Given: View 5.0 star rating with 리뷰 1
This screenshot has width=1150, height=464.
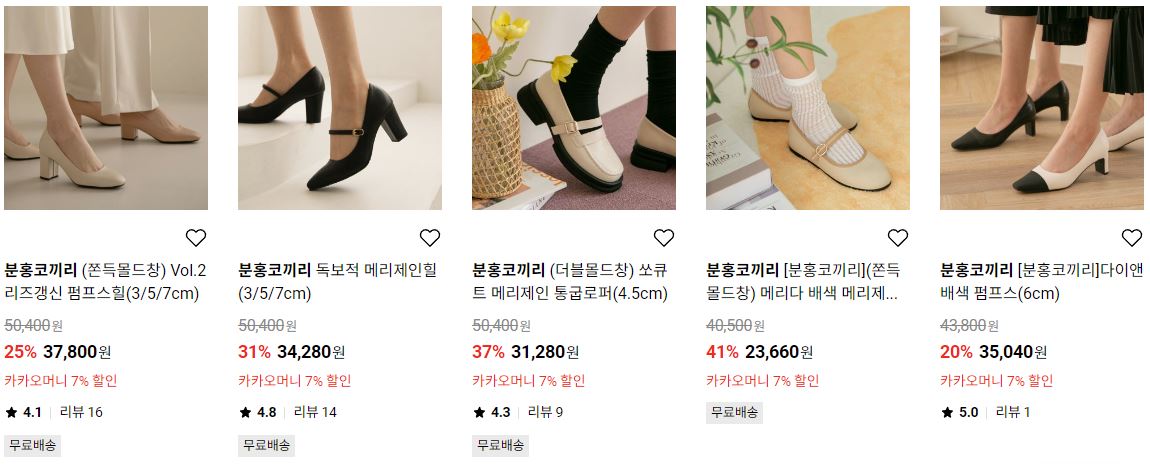Looking at the screenshot, I should pyautogui.click(x=985, y=412).
